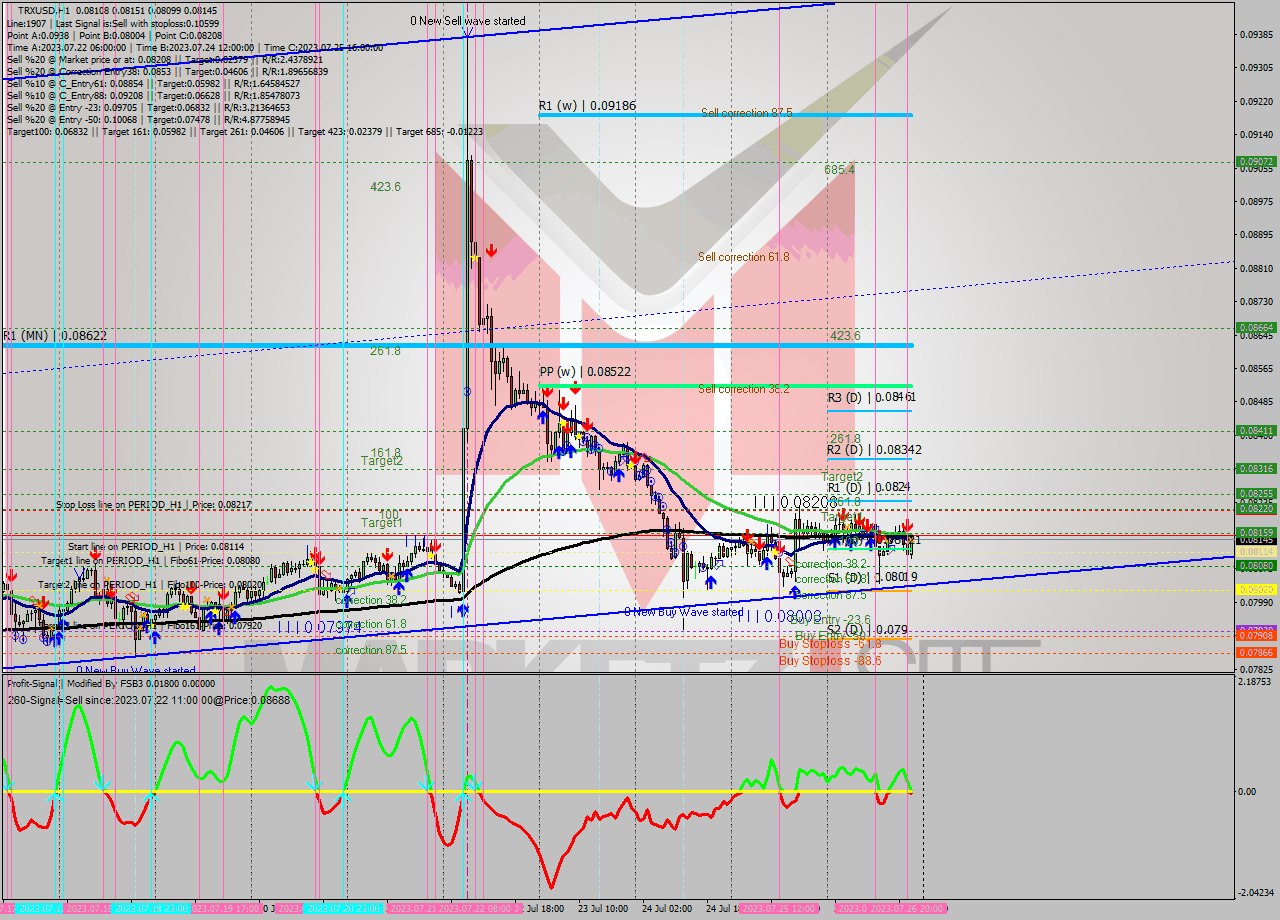Click the highlighted 0.08145 price on the right axis

tap(1258, 543)
